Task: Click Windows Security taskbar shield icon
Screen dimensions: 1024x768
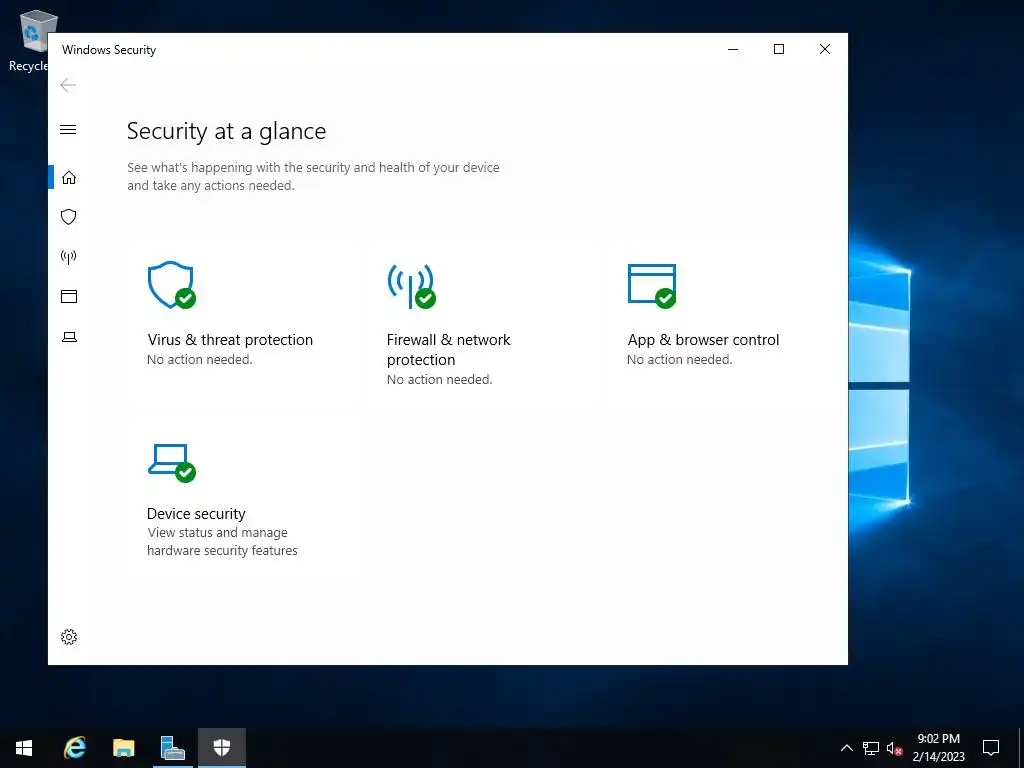Action: click(222, 748)
